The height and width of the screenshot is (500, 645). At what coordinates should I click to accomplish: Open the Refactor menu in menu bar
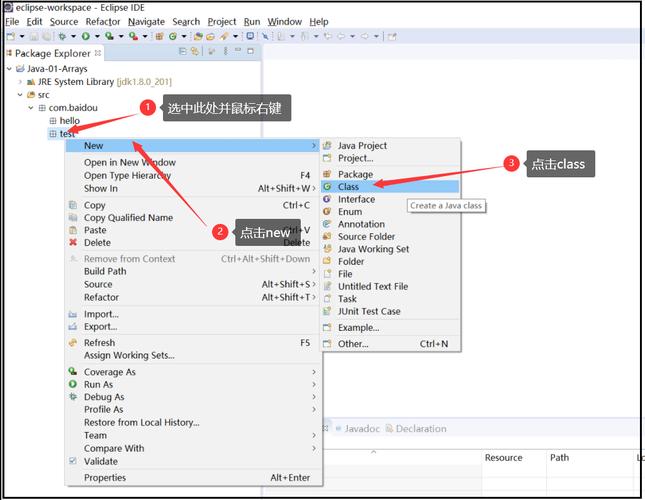tap(103, 22)
